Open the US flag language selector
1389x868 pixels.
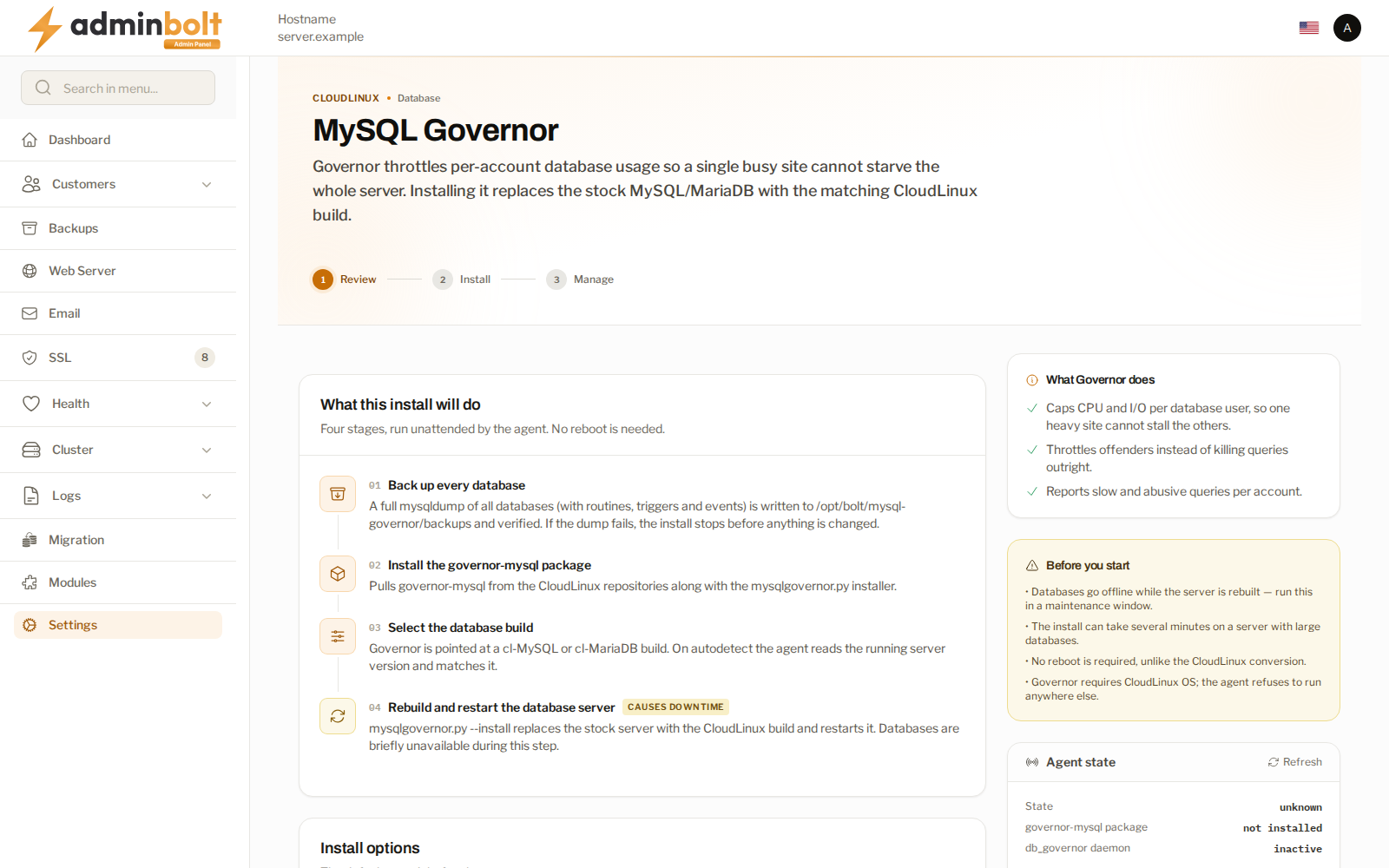(x=1309, y=28)
